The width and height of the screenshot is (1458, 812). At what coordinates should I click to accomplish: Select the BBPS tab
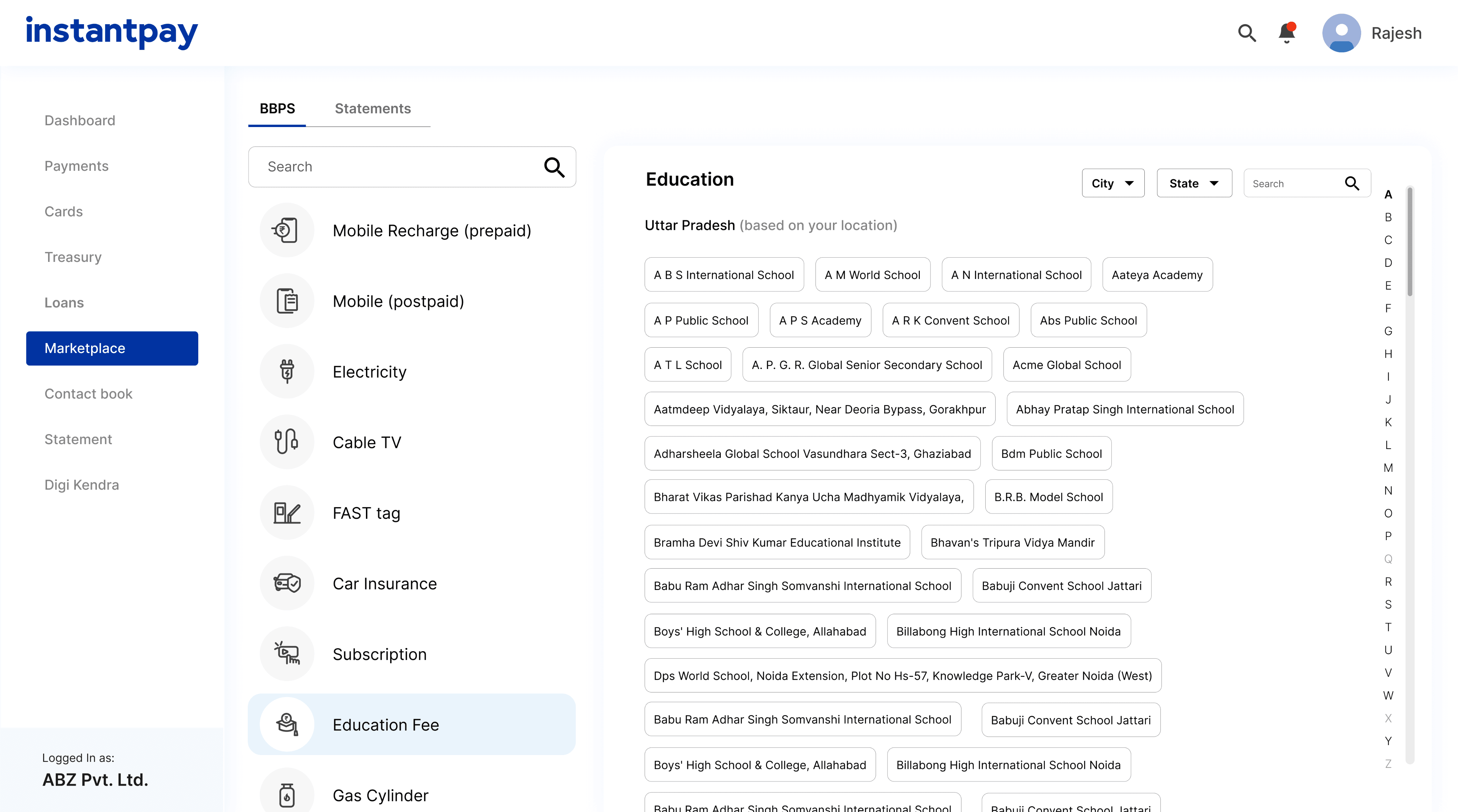coord(277,109)
